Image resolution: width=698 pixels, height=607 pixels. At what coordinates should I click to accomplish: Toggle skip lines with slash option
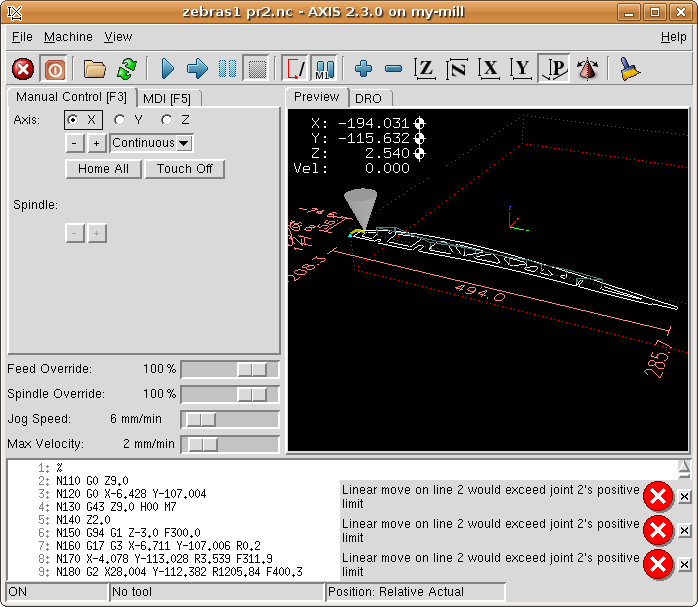click(x=296, y=69)
